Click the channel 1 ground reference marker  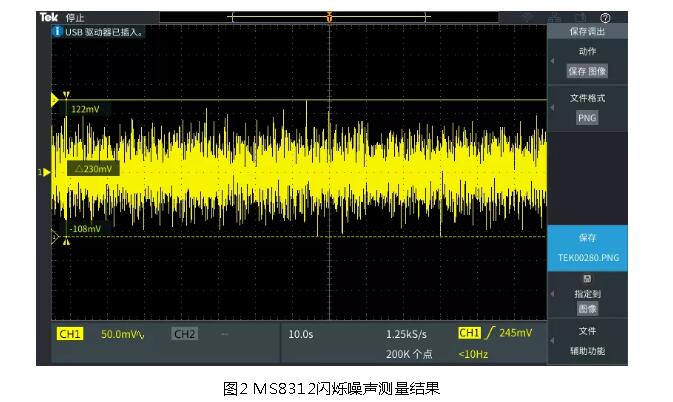click(44, 173)
